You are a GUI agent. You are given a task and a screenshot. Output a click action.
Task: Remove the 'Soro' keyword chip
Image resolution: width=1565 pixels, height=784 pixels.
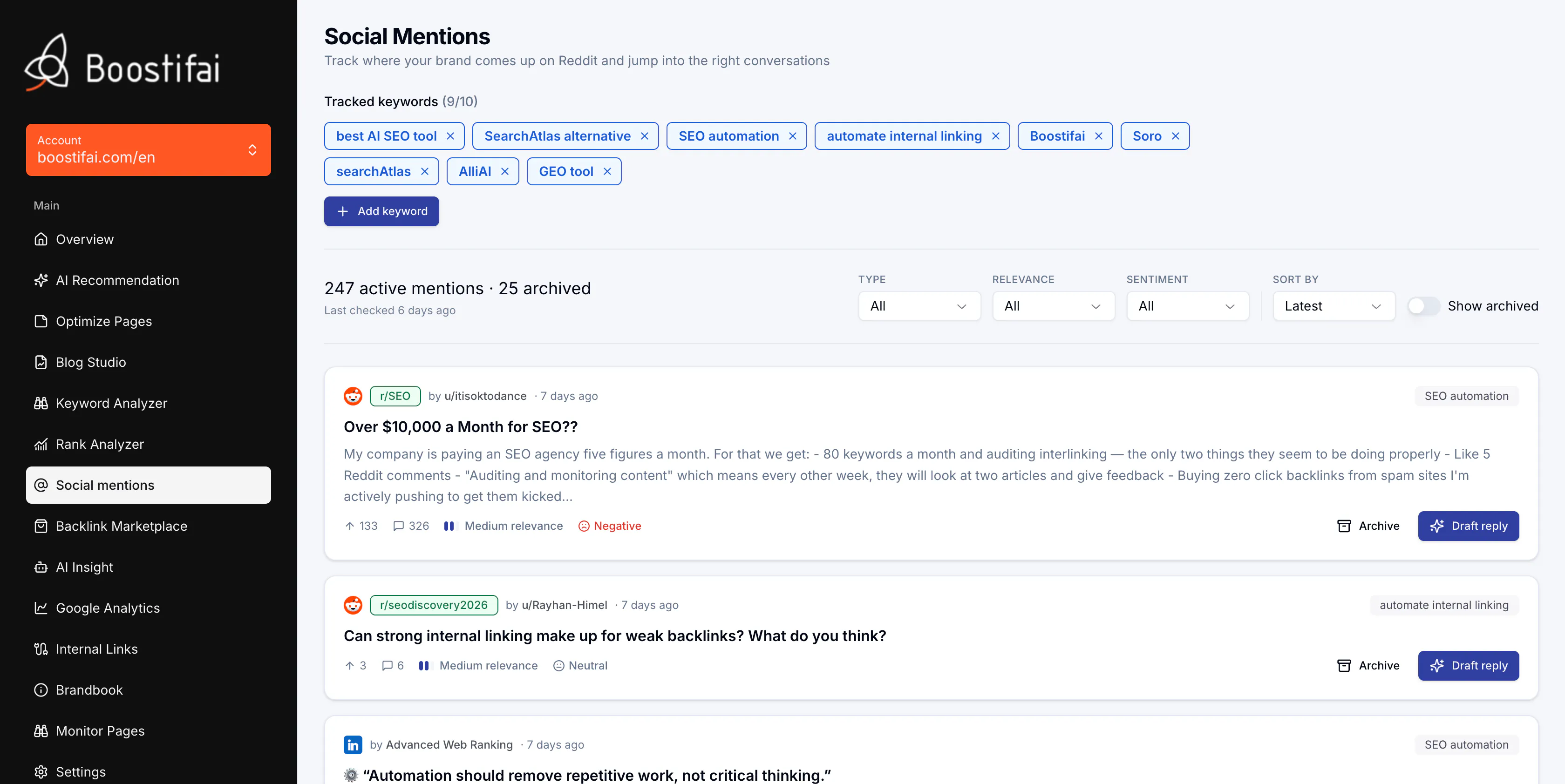pos(1176,136)
